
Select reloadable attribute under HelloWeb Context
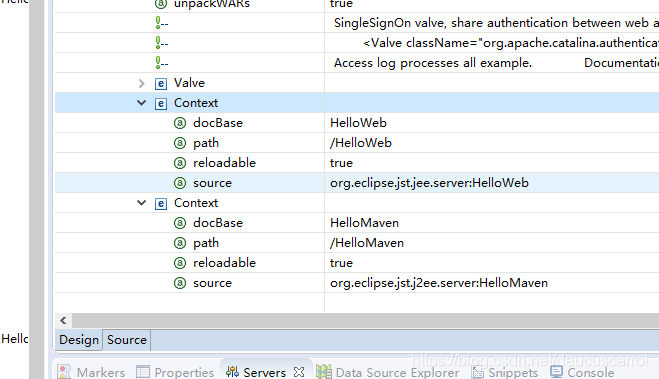(224, 163)
